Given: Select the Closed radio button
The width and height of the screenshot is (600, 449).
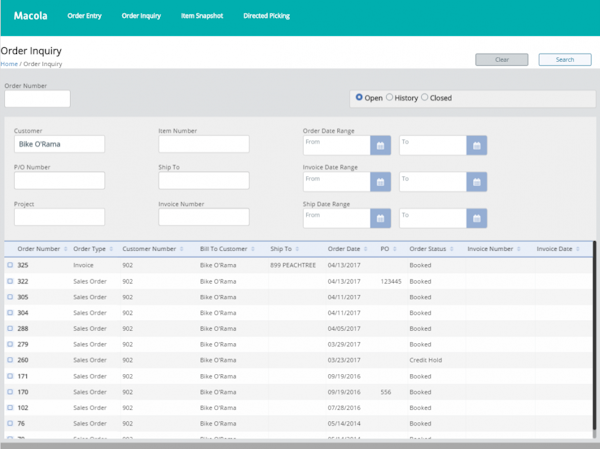Looking at the screenshot, I should coord(425,98).
